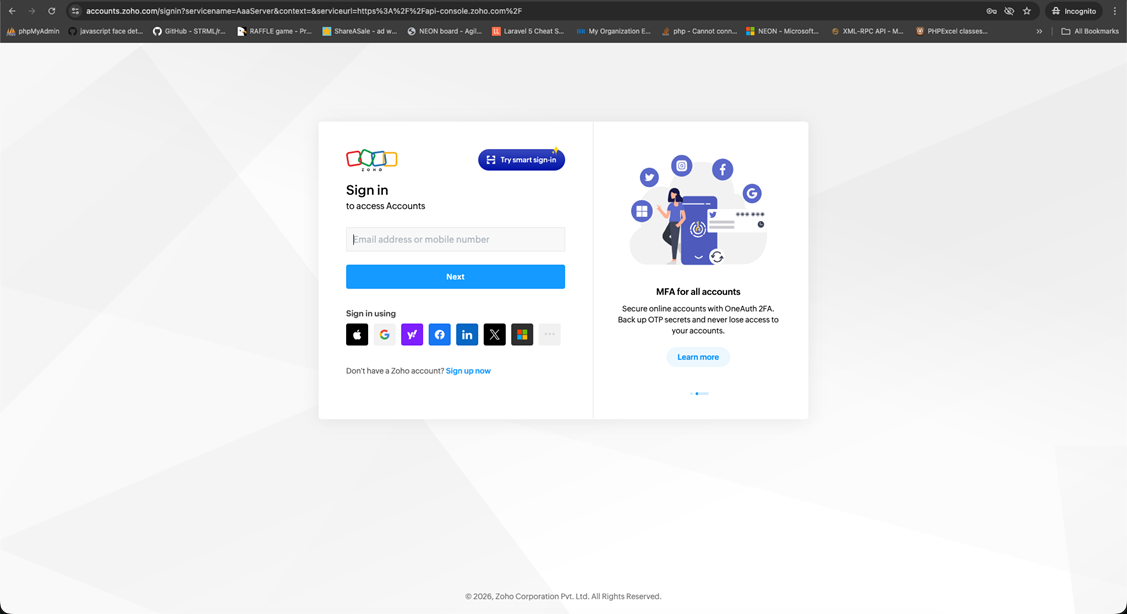Click the carousel slide indicator dots
Screen dimensions: 1127x614
(x=698, y=393)
